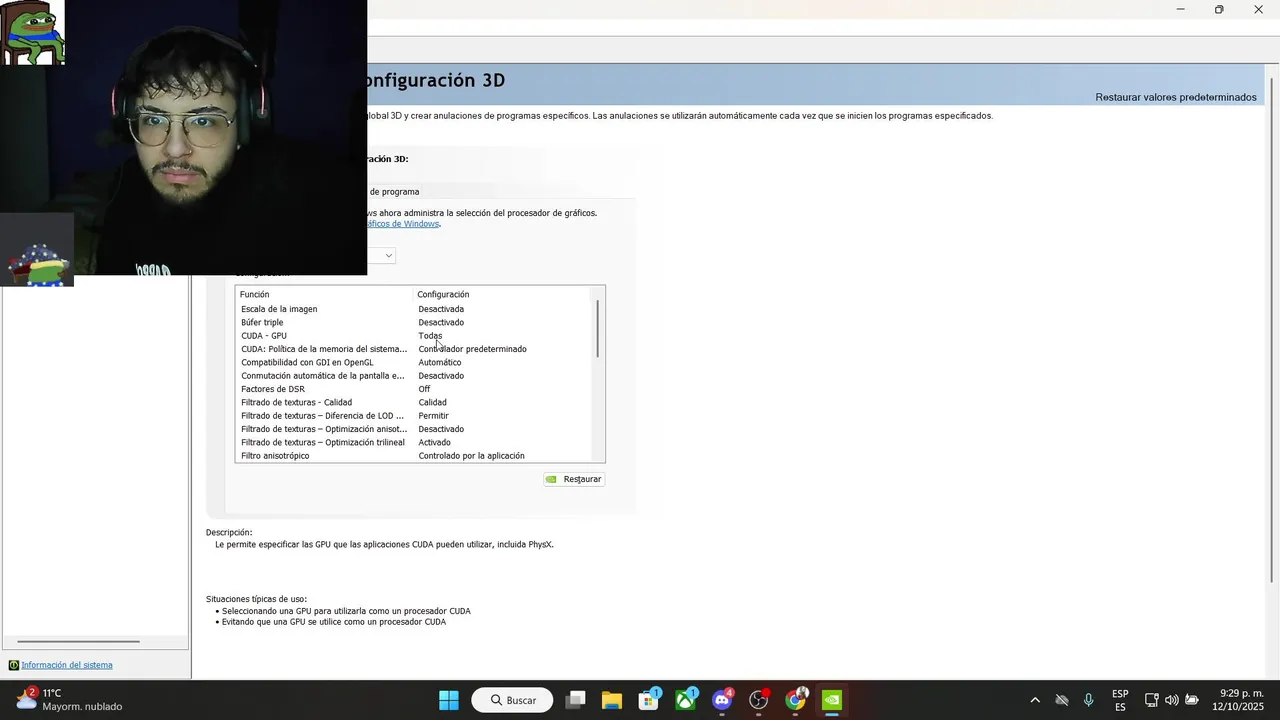Image resolution: width=1280 pixels, height=720 pixels.
Task: Click the left panel horizontal scrollbar
Action: [x=78, y=641]
